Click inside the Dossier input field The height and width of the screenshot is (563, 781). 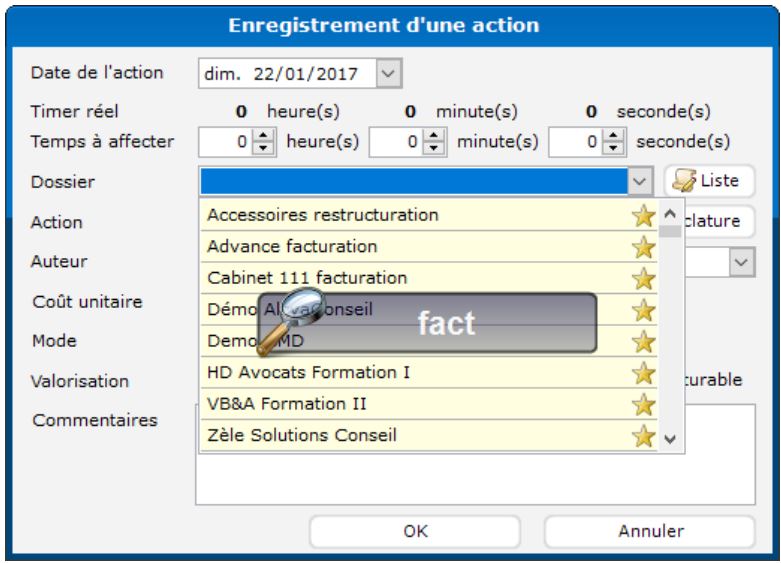coord(414,182)
